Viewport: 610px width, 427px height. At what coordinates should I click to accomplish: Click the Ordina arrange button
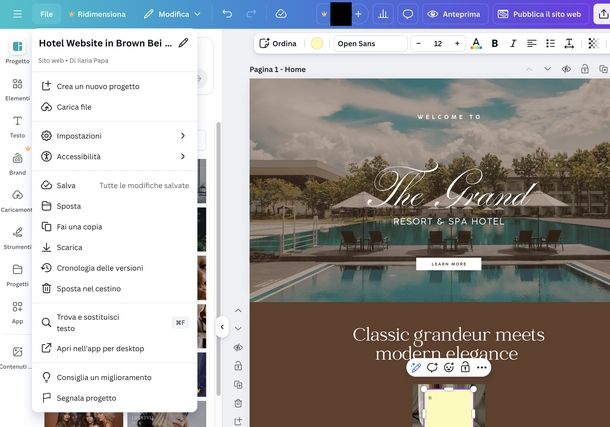tap(278, 44)
